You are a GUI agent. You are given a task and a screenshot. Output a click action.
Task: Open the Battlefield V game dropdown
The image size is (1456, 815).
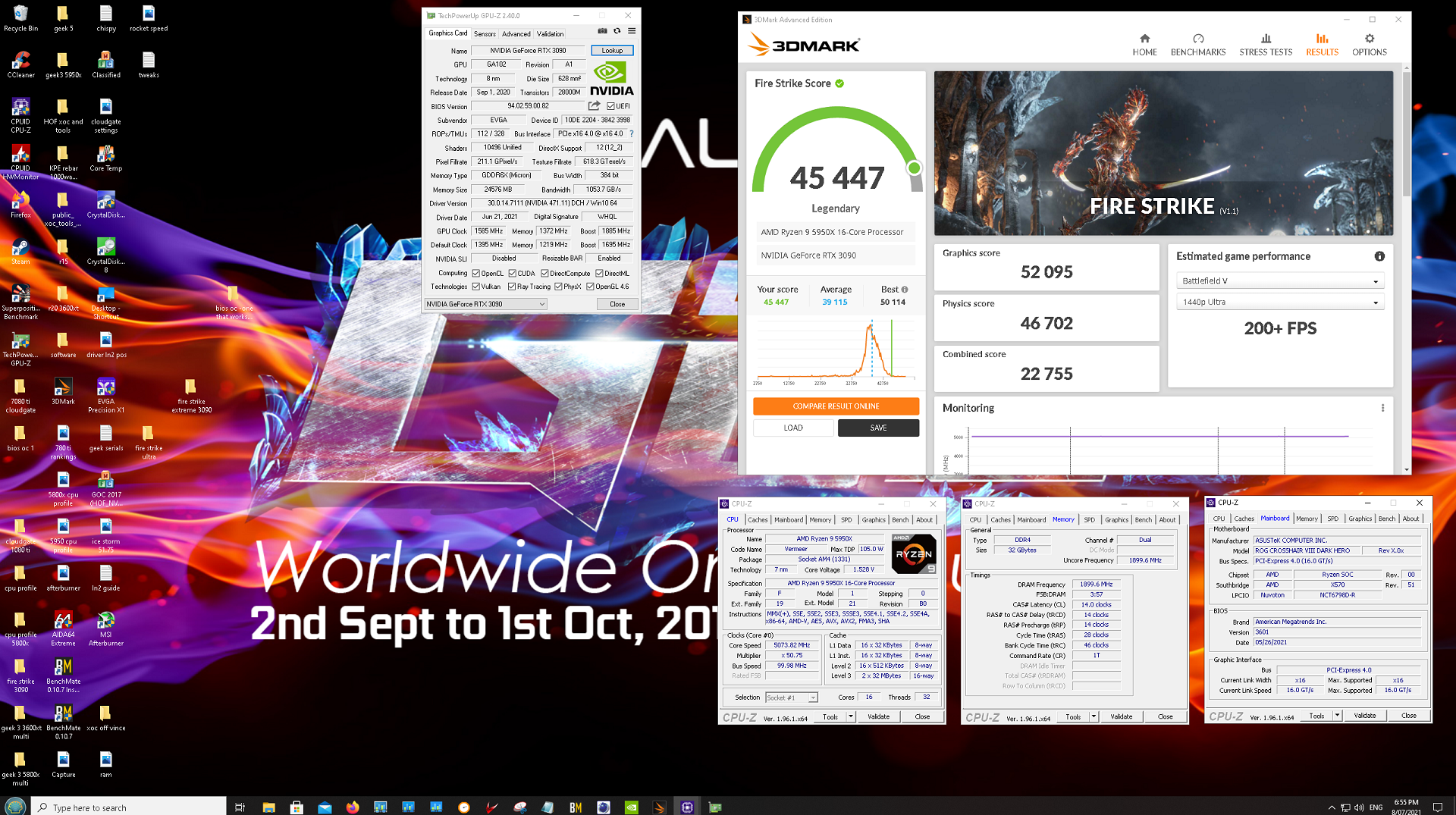coord(1280,281)
